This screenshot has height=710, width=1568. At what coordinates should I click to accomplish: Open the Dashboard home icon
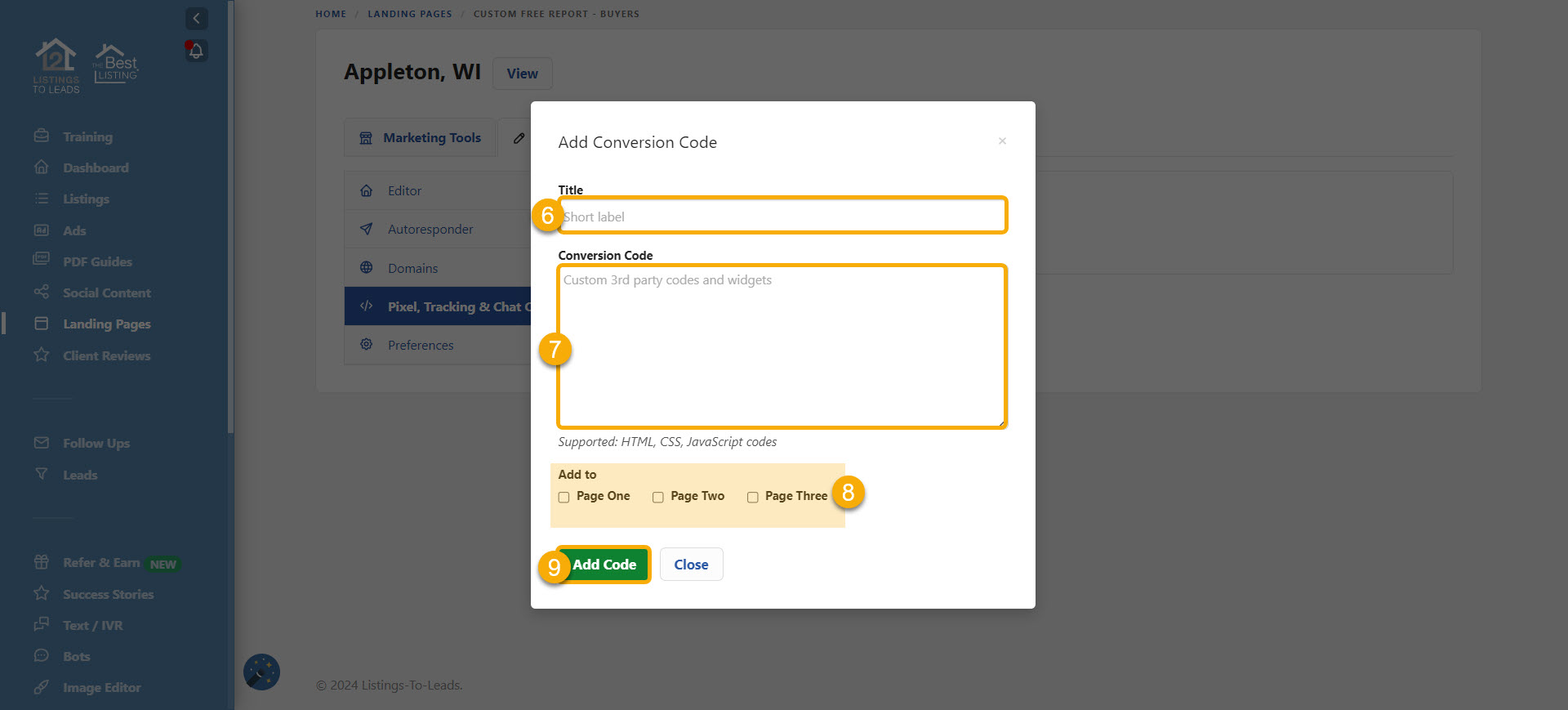pos(42,167)
